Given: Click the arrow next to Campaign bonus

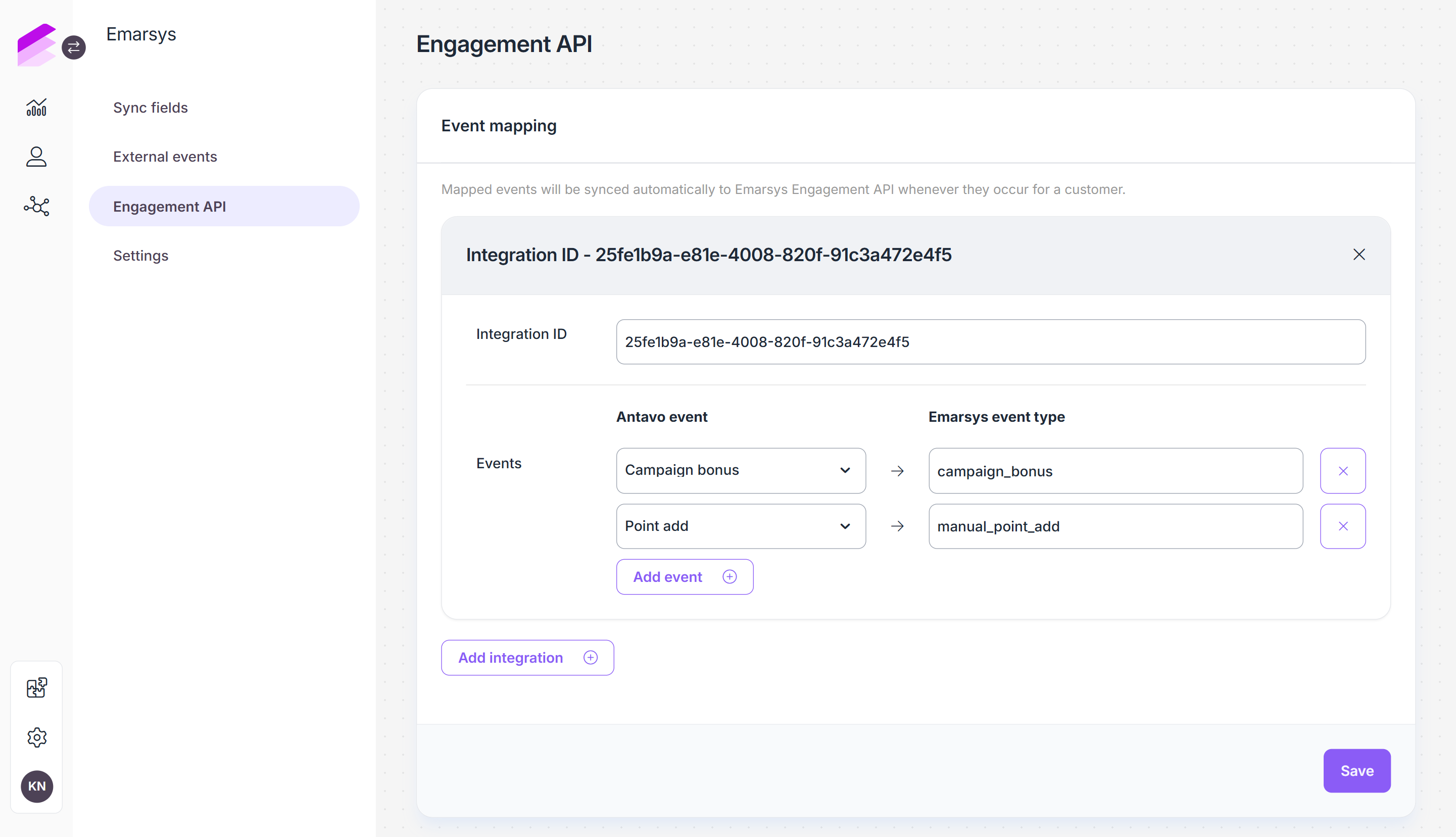Looking at the screenshot, I should pos(897,471).
